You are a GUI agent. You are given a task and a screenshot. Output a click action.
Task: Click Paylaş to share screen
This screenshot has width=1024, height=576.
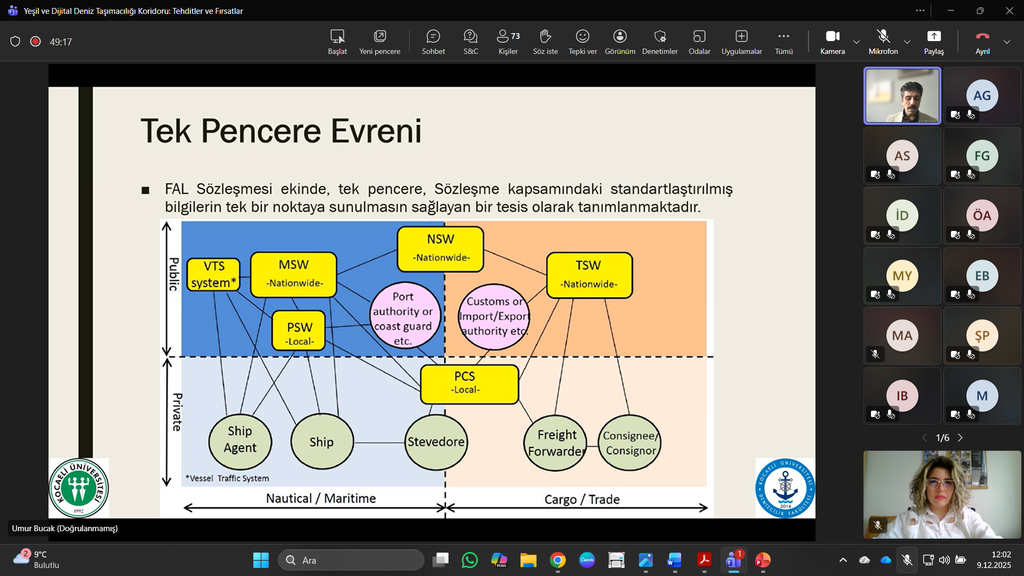pyautogui.click(x=933, y=42)
